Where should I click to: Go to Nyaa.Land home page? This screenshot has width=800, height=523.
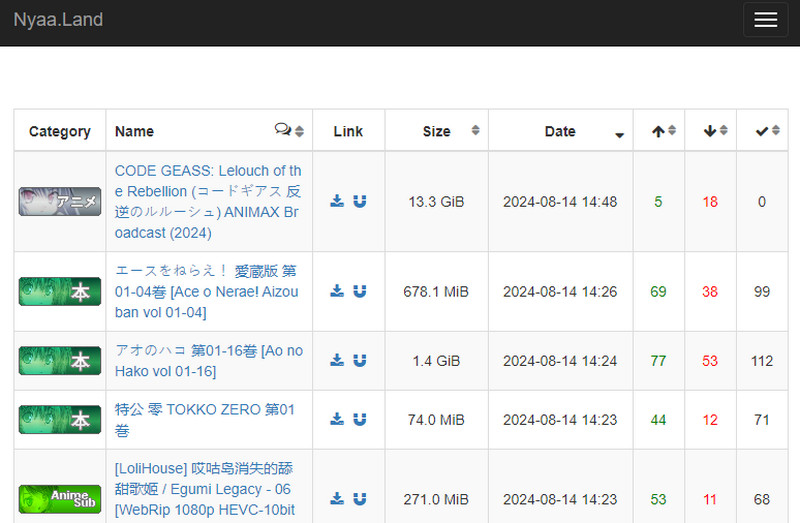tap(58, 20)
